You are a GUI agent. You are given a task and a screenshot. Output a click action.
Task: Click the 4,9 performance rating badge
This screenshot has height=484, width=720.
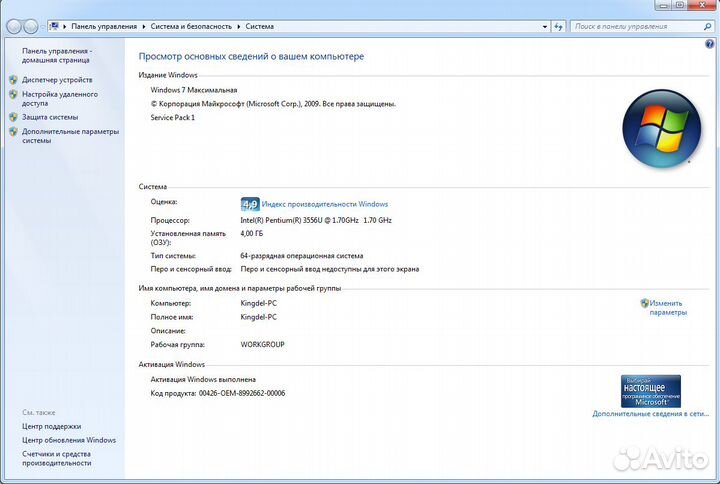click(x=250, y=204)
